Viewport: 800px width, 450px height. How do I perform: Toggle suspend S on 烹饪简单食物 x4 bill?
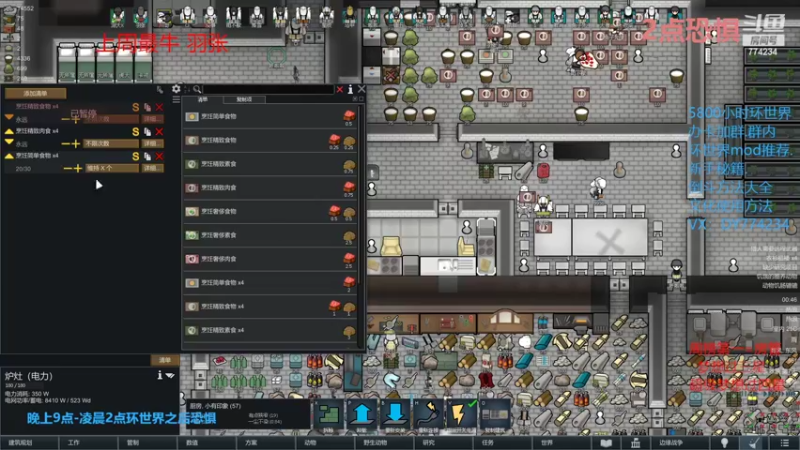click(x=135, y=156)
